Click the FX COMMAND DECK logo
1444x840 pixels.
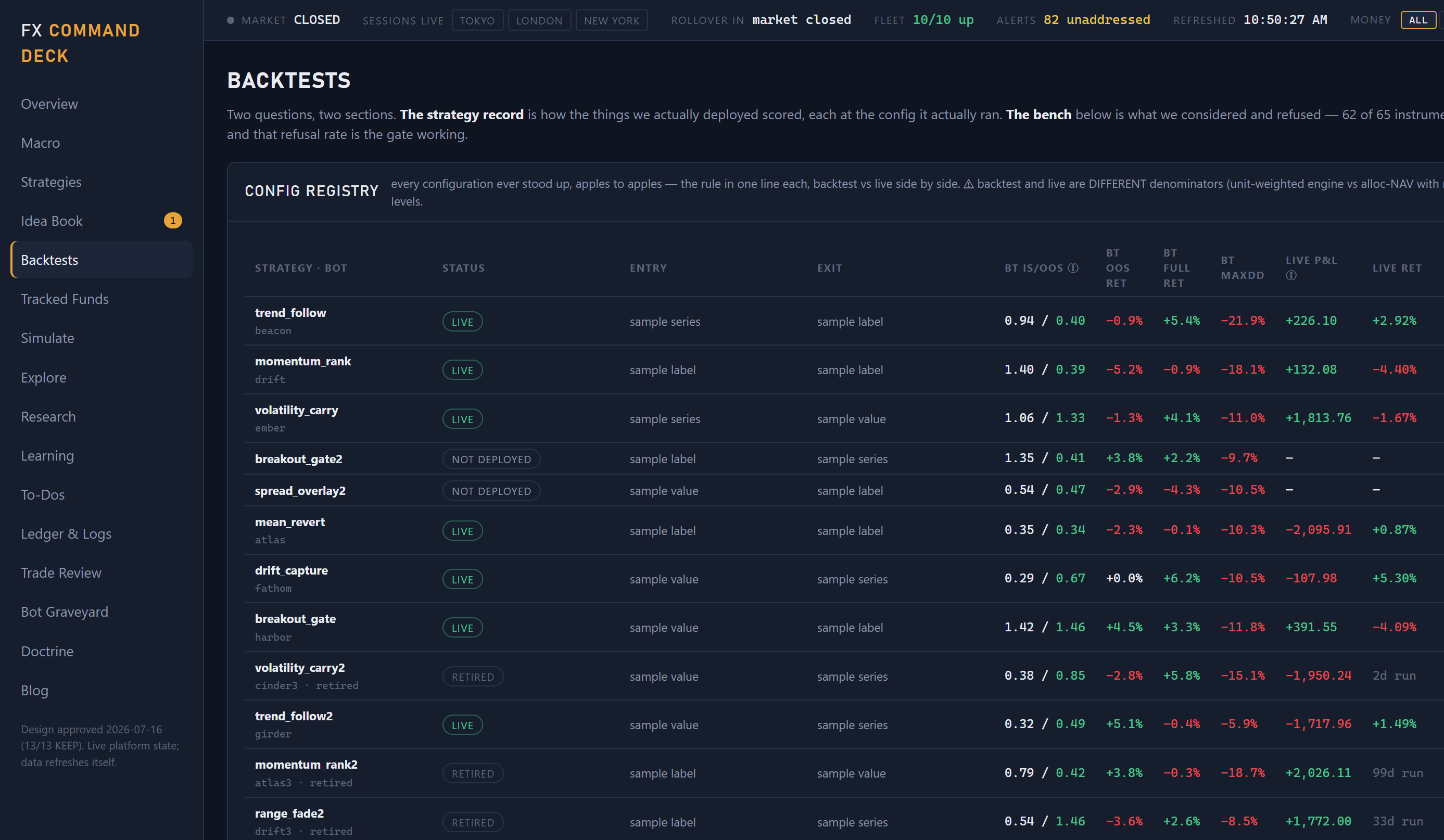point(80,43)
